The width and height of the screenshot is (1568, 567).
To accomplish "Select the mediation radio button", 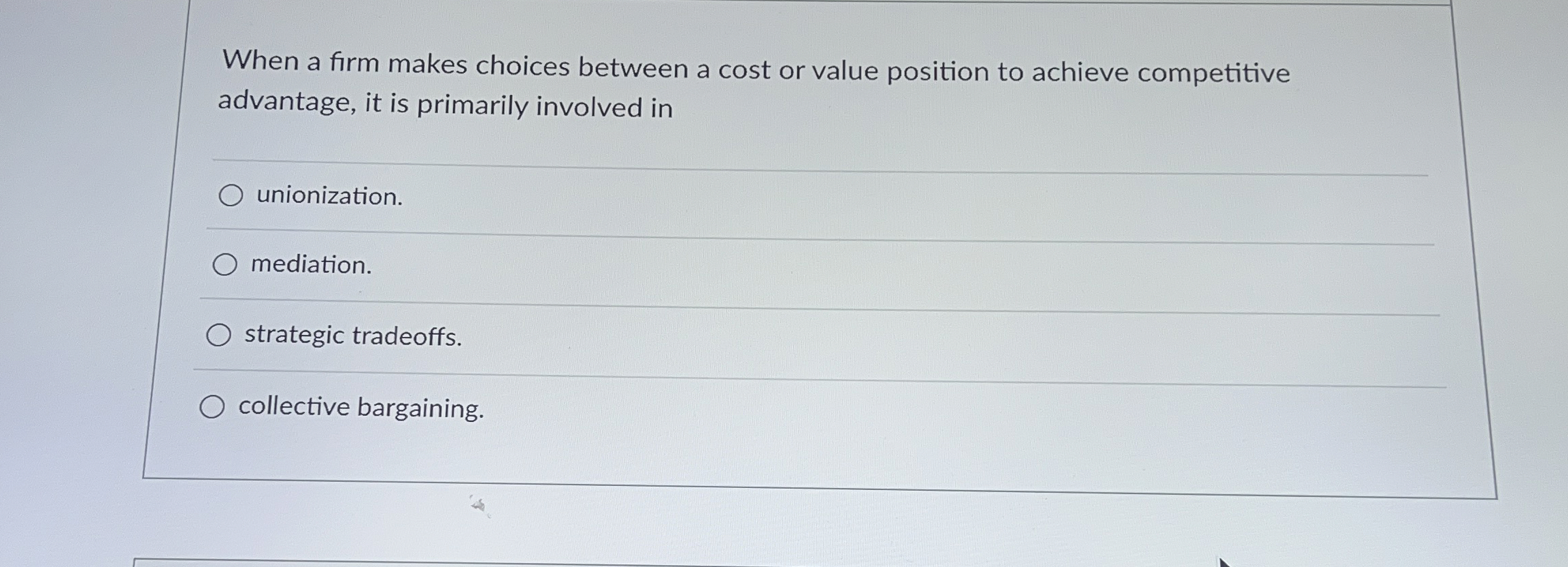I will coord(225,265).
